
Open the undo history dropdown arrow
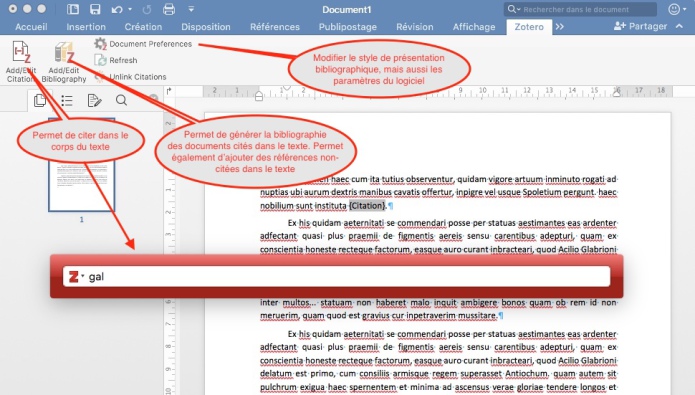pos(130,9)
